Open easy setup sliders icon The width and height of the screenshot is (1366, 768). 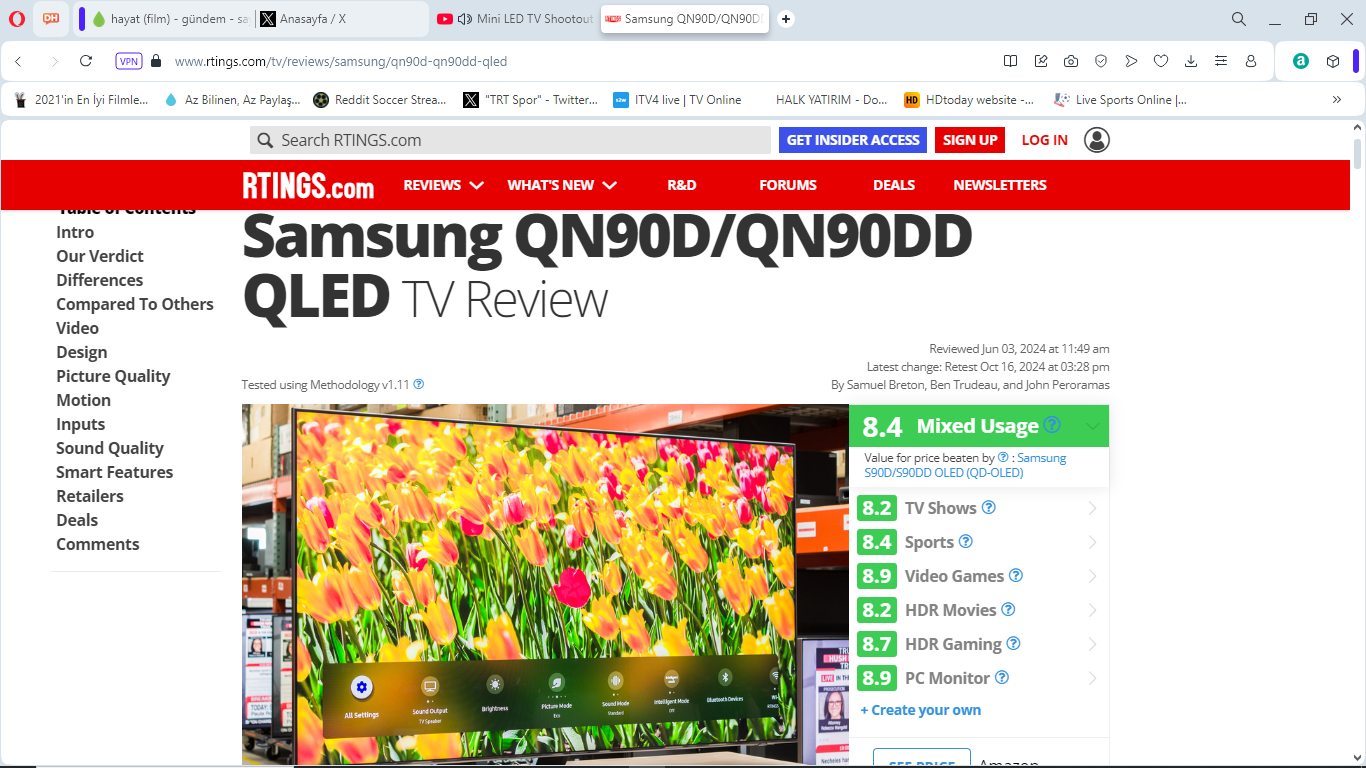[x=1221, y=61]
